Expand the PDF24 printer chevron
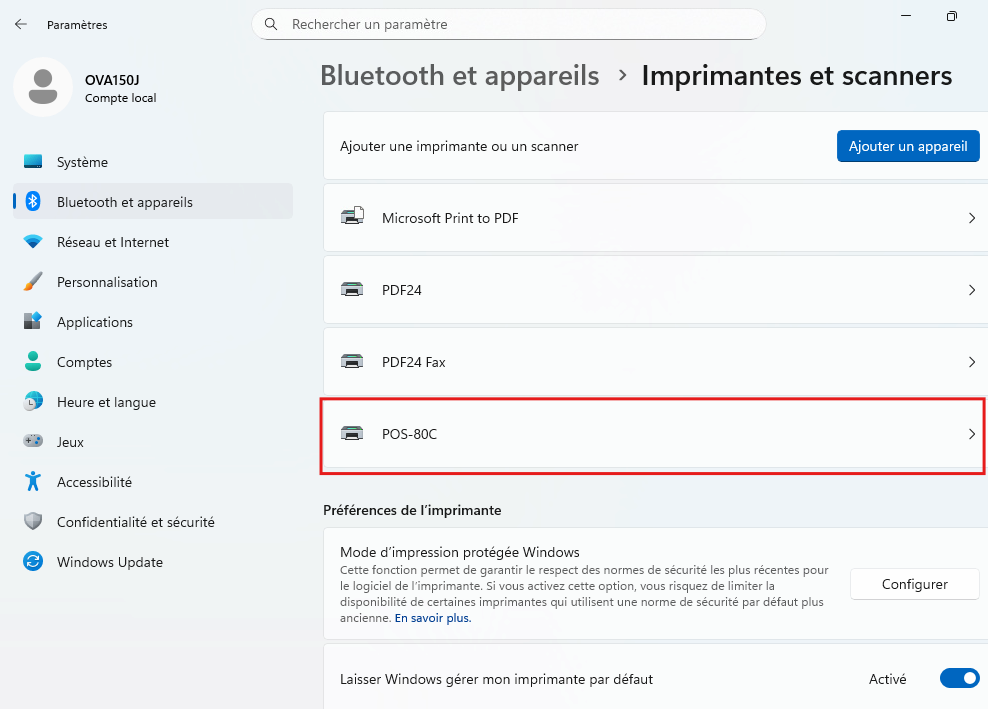 (971, 290)
